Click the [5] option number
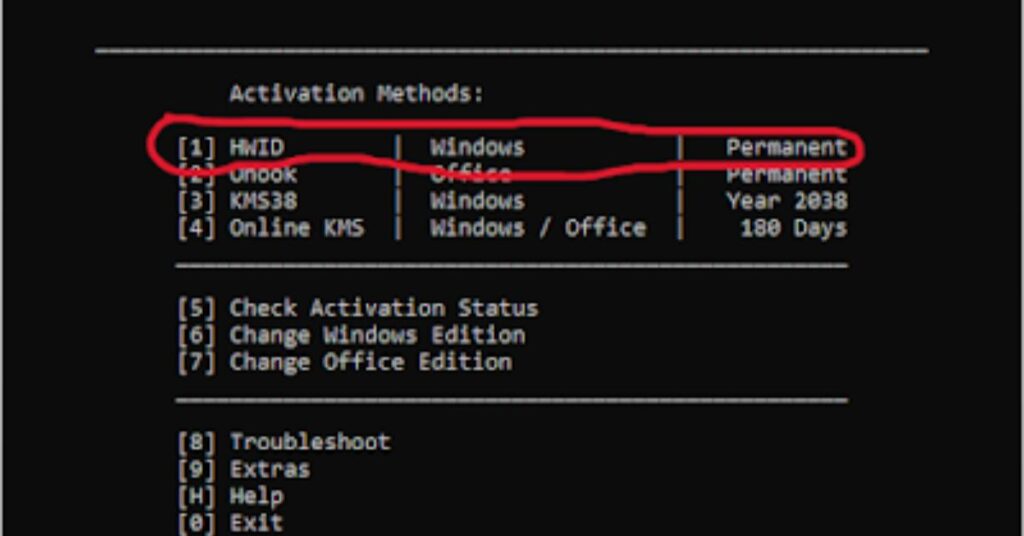 [196, 308]
